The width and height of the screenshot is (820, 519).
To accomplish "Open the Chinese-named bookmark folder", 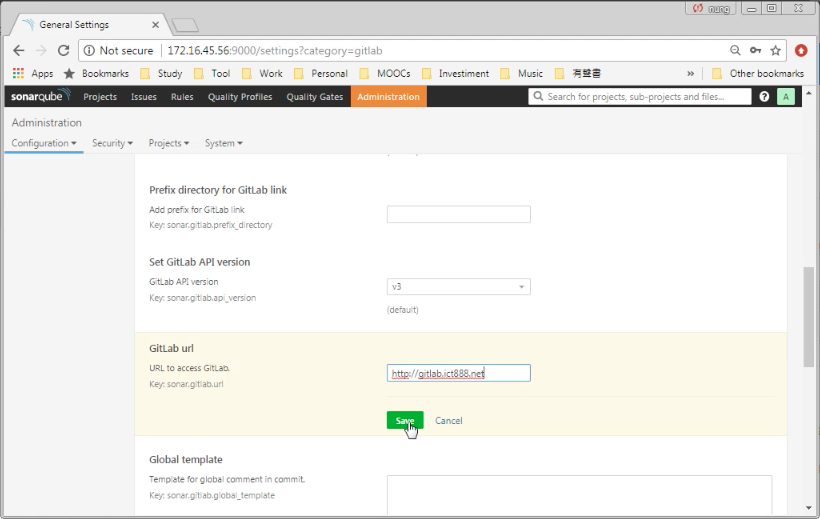I will [578, 73].
